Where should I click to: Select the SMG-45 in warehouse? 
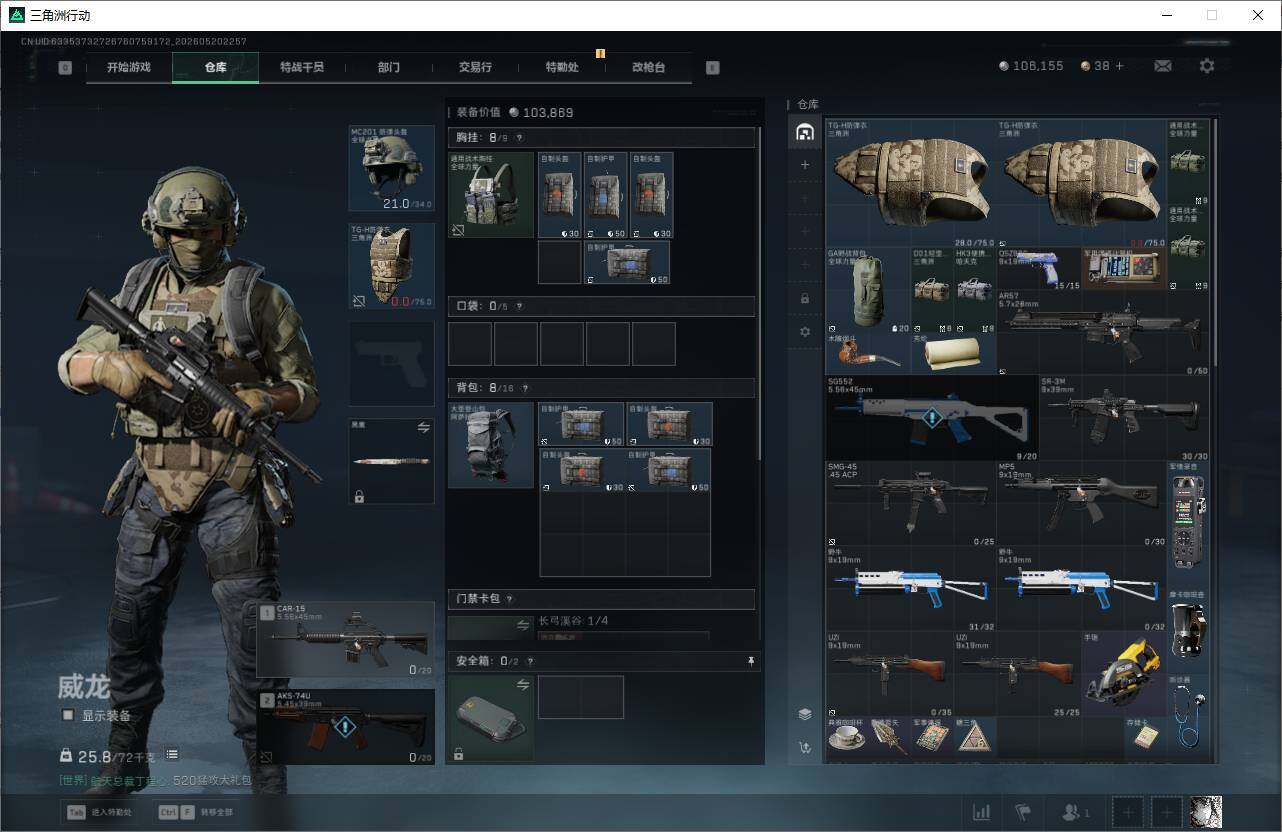click(x=911, y=504)
